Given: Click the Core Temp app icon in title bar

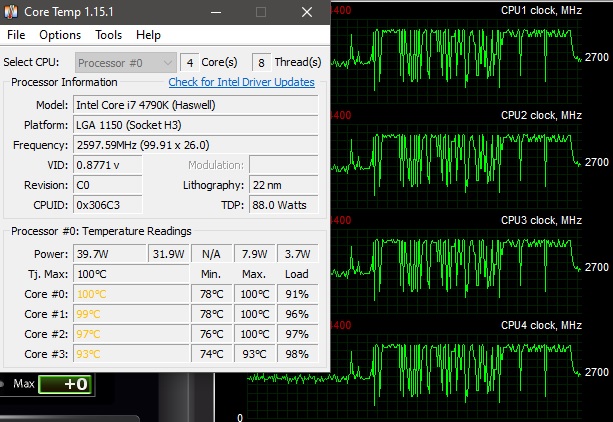Looking at the screenshot, I should pos(11,12).
